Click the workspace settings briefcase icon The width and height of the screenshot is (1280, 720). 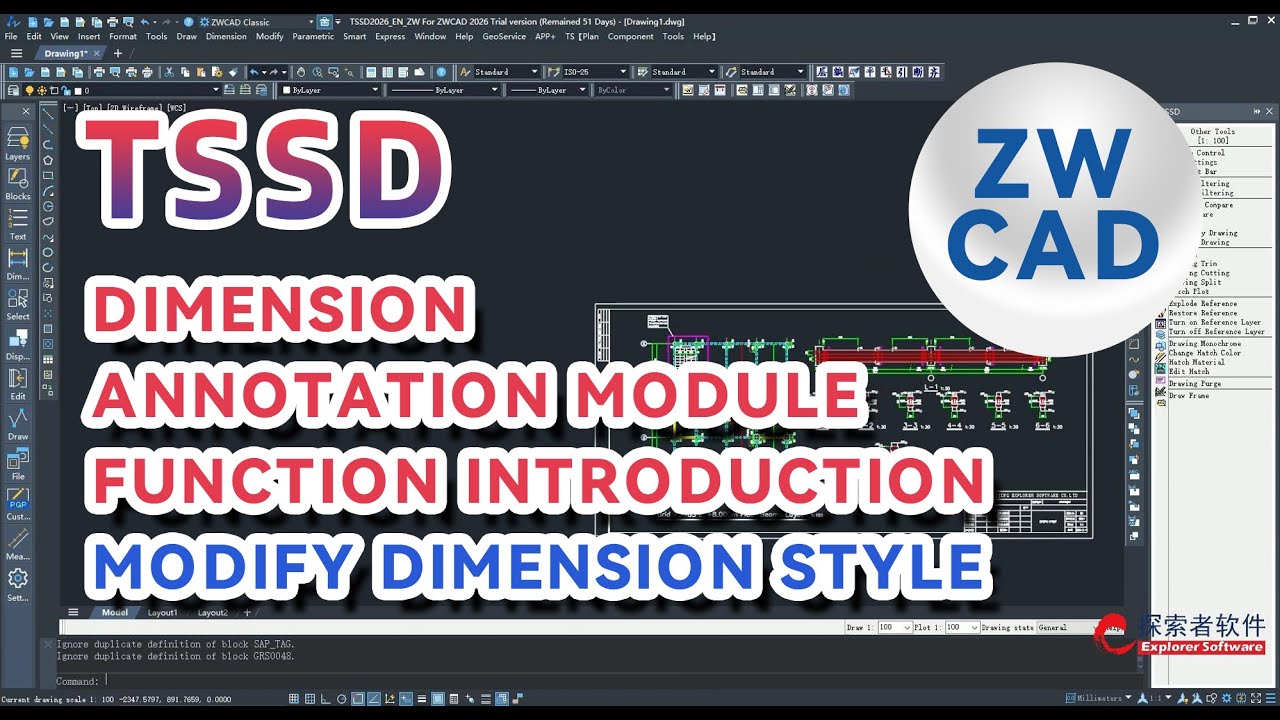325,21
